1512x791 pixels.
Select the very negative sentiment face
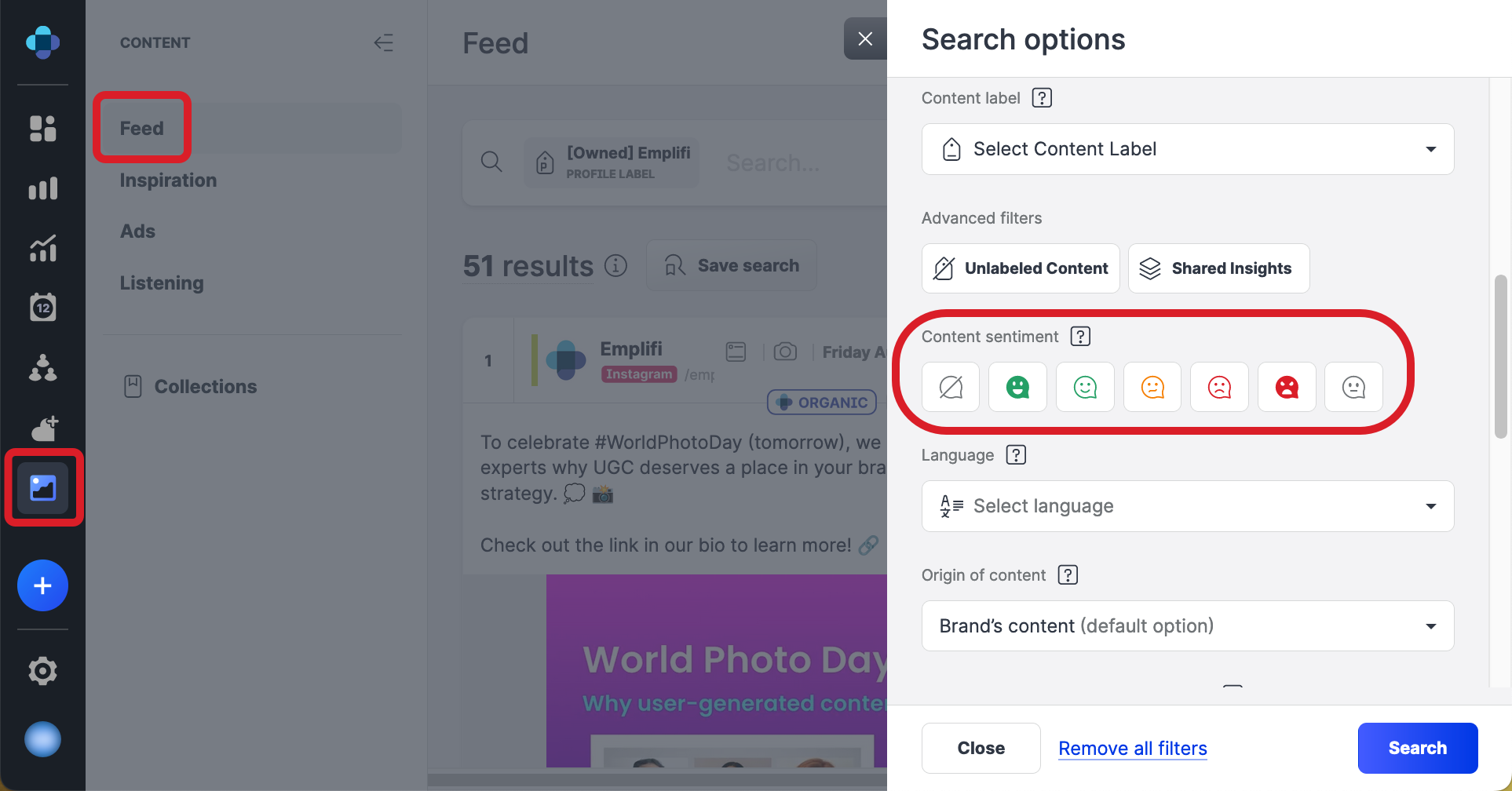[1287, 387]
